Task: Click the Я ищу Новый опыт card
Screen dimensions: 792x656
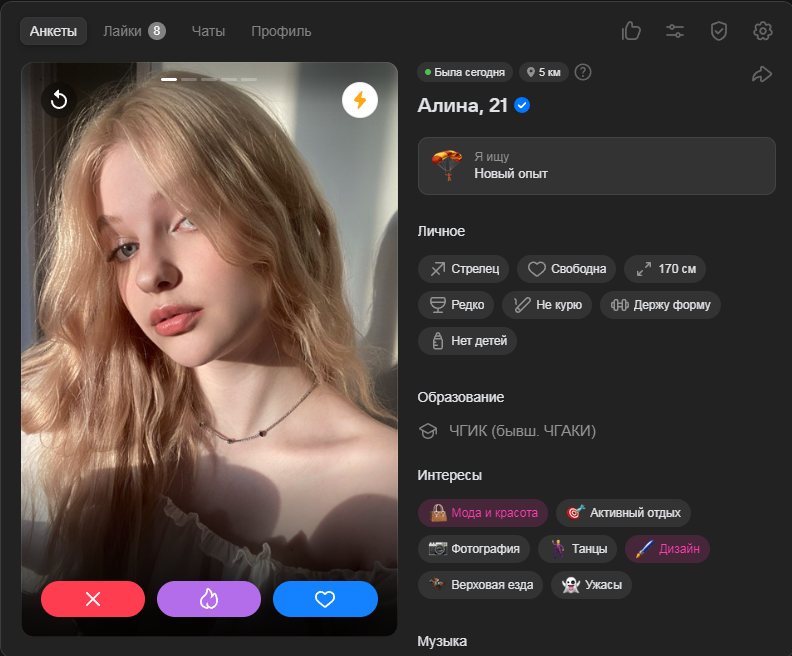Action: 596,165
